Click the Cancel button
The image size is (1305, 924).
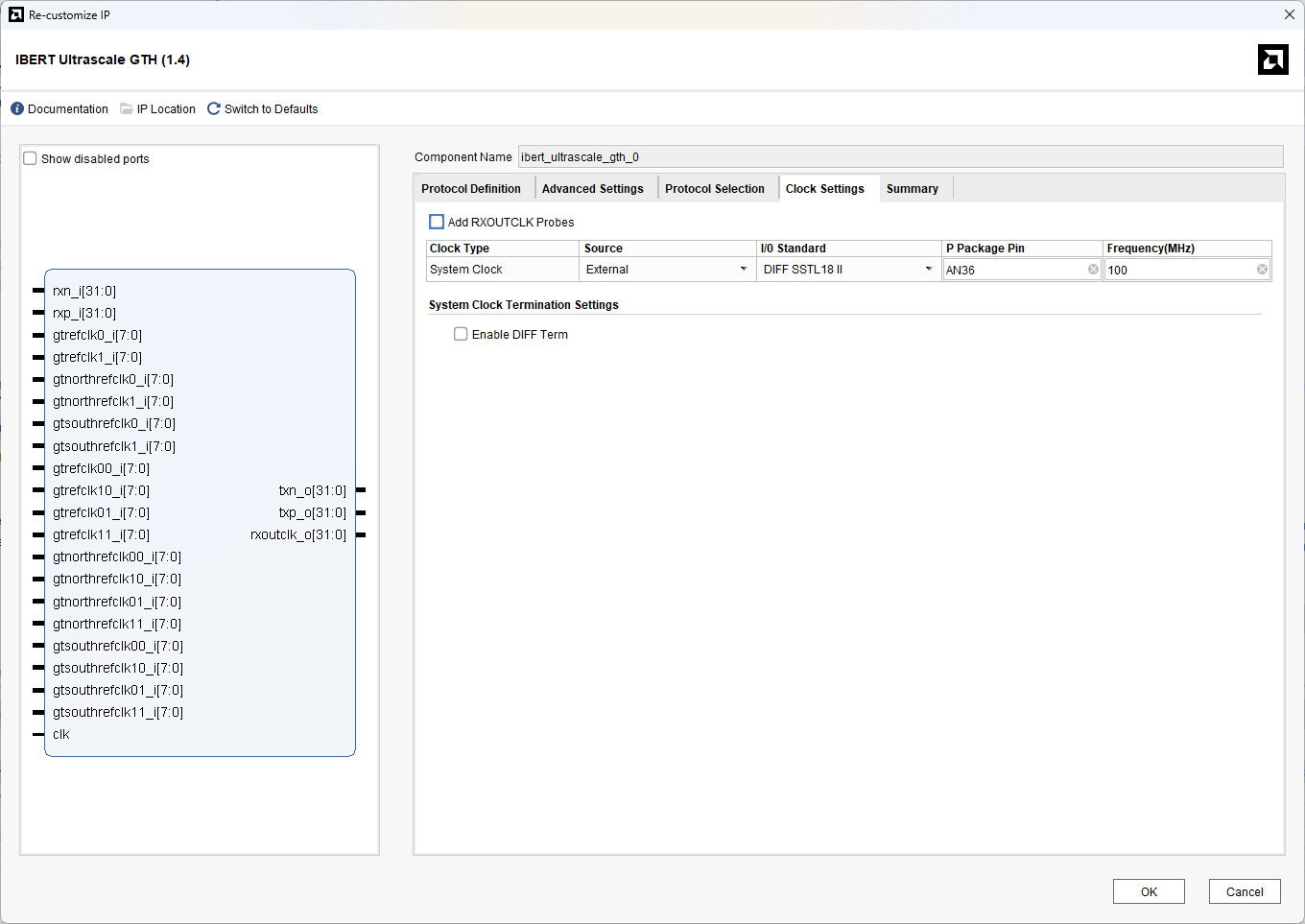point(1244,891)
